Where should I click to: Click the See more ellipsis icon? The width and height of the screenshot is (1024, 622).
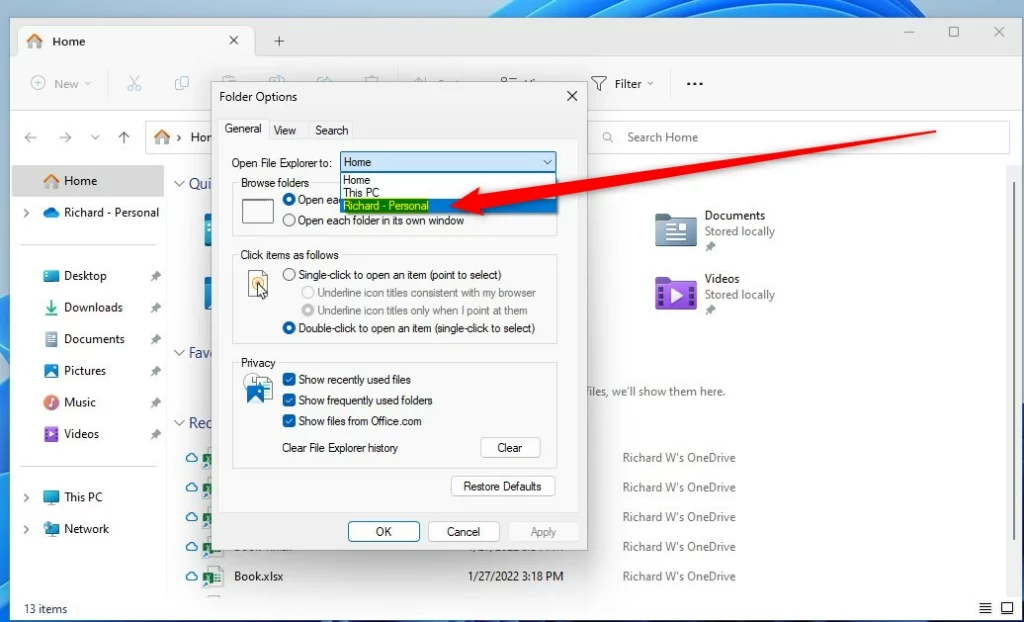click(x=694, y=84)
